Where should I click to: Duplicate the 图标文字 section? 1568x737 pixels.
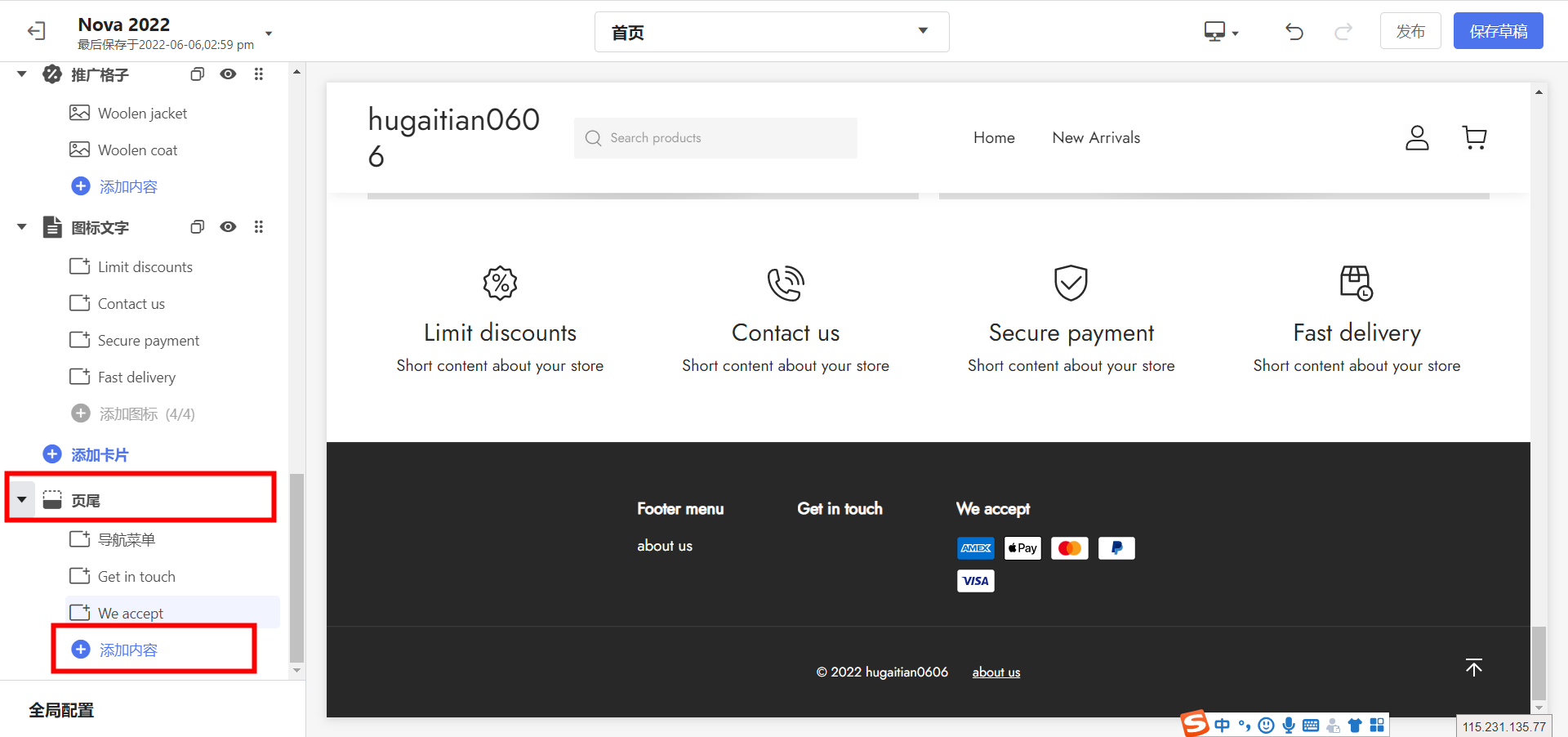pos(197,227)
